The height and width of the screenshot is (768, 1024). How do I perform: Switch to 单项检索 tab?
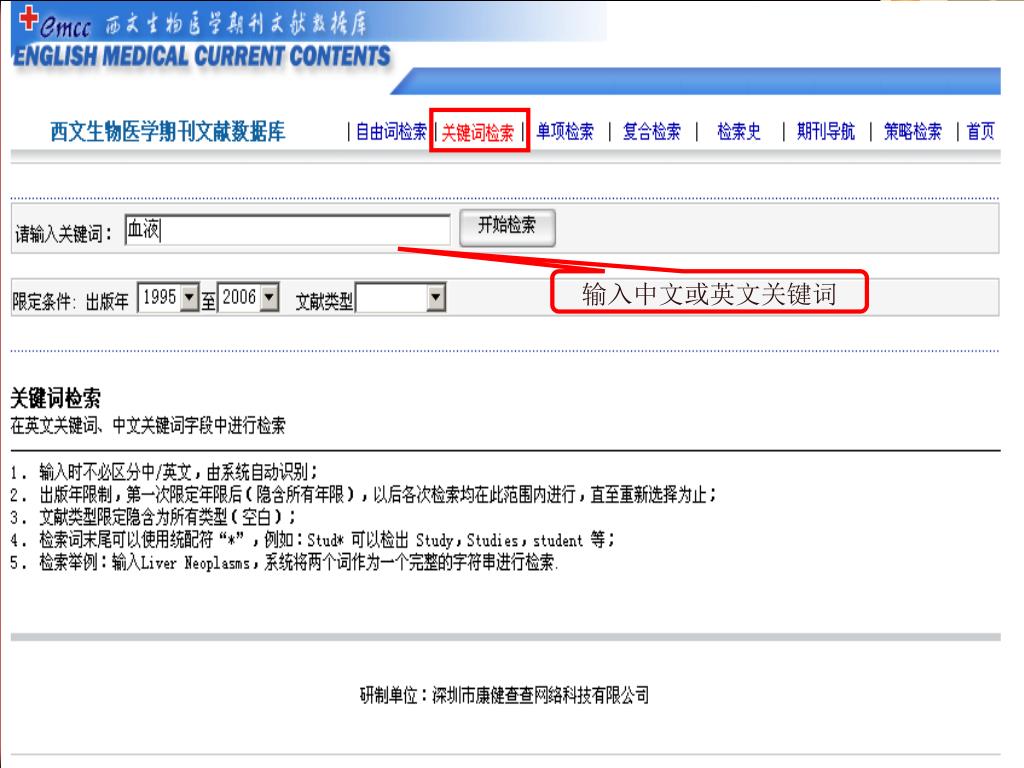tap(565, 132)
